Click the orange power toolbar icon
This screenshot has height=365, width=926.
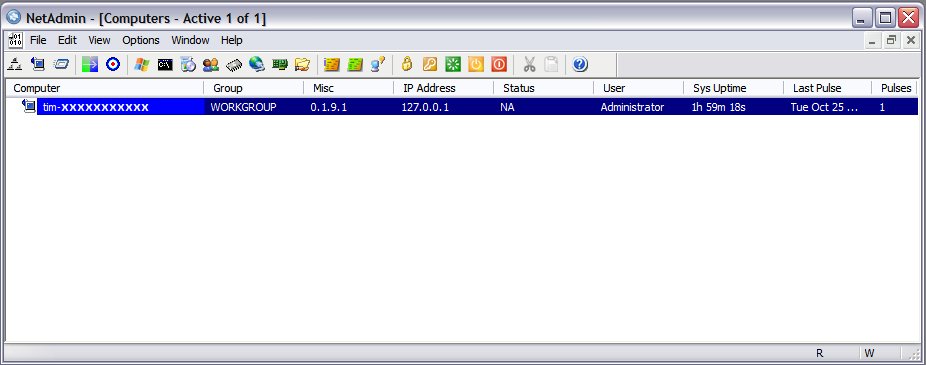click(476, 64)
